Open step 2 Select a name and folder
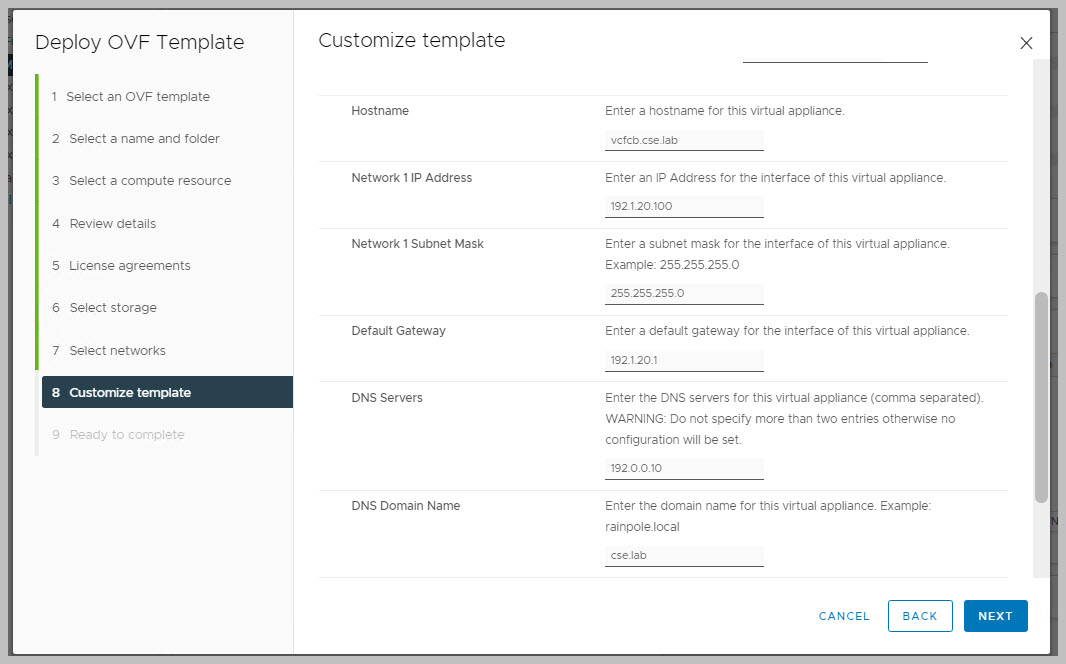Viewport: 1066px width, 664px height. pos(144,139)
